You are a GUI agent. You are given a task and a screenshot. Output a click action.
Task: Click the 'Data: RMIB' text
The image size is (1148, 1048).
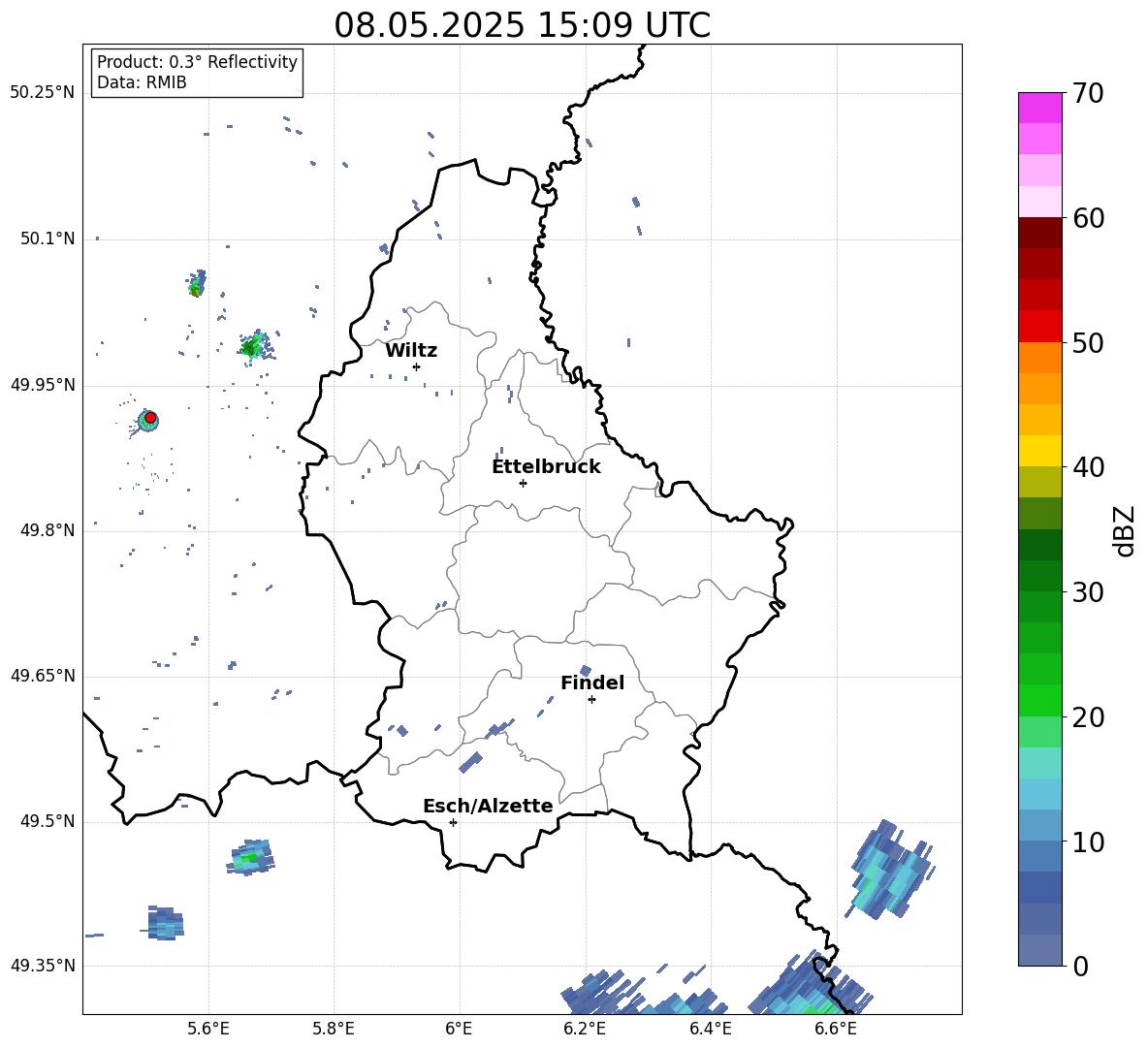tap(142, 82)
